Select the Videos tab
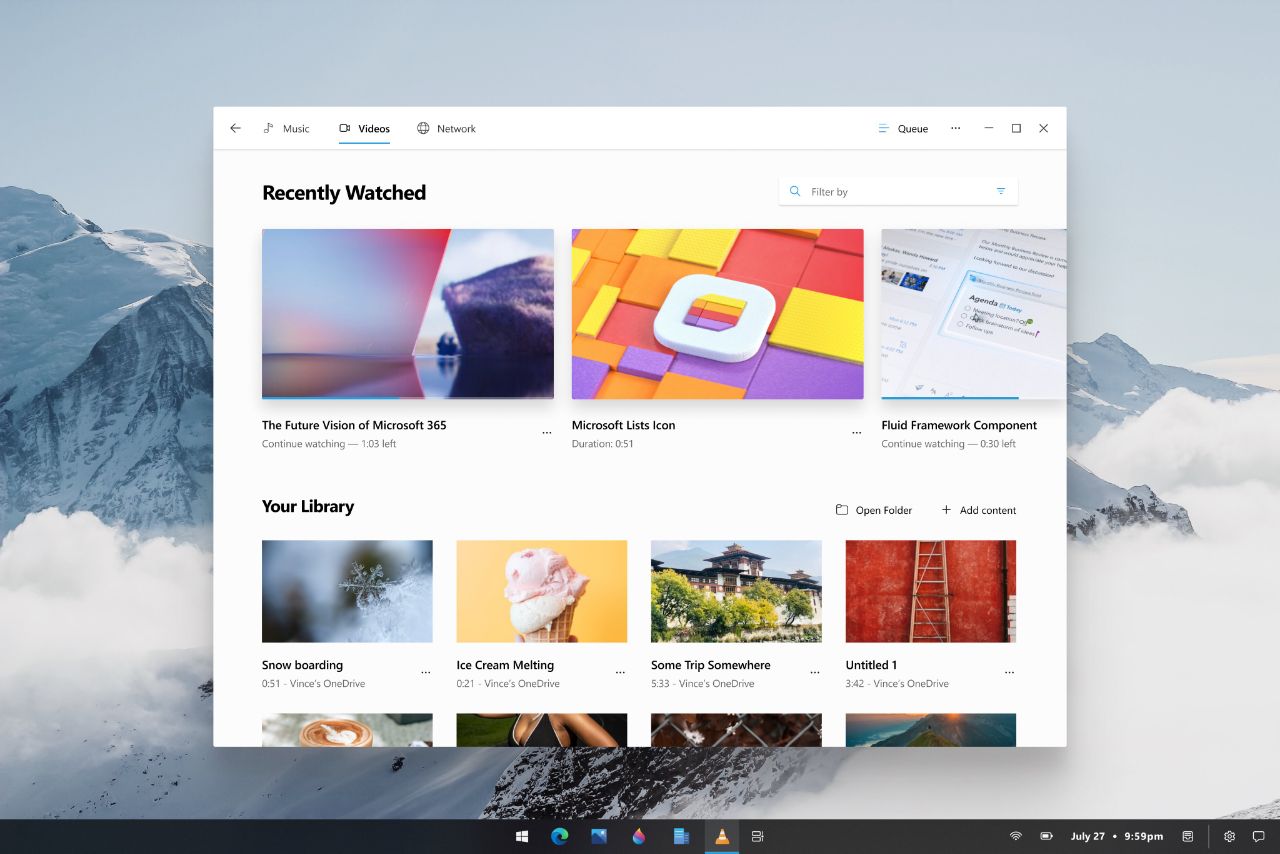This screenshot has height=854, width=1280. 364,128
